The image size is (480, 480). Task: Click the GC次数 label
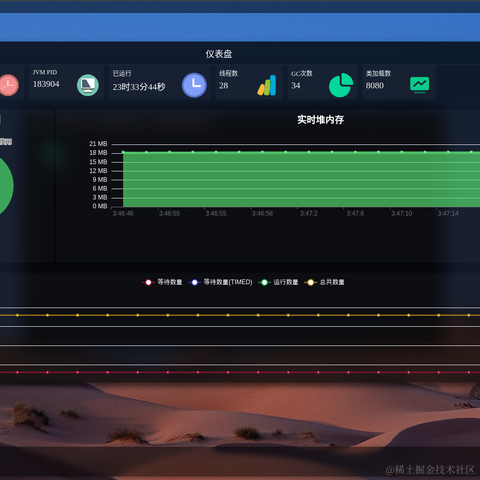tap(302, 73)
